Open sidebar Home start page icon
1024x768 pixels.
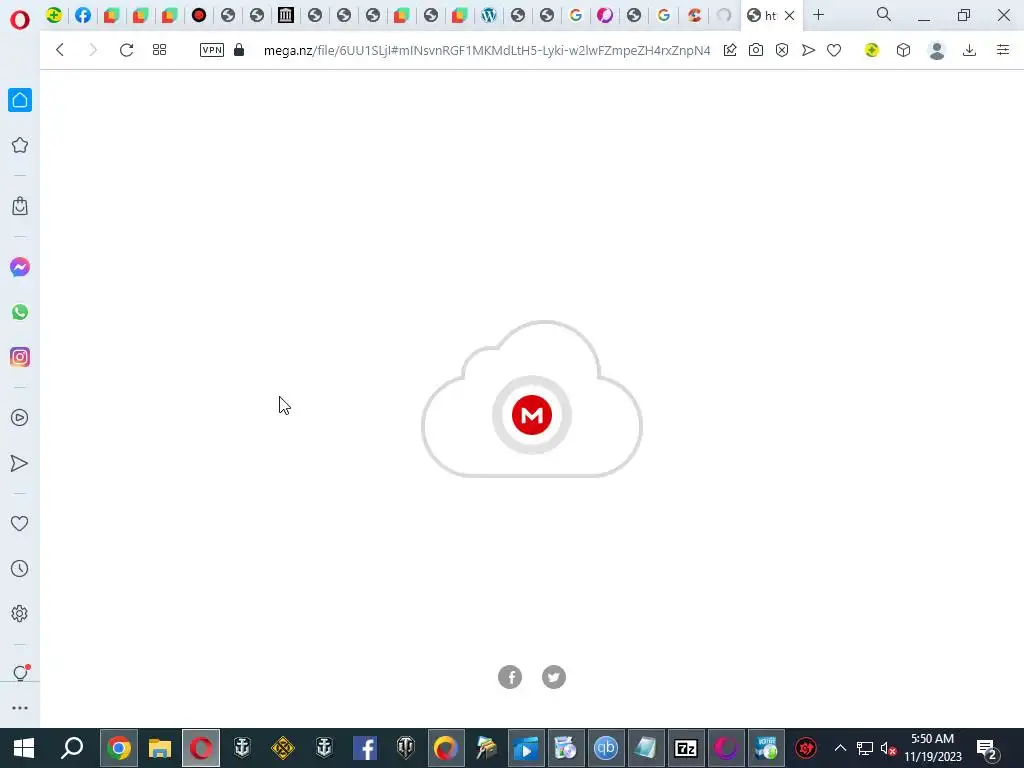(x=20, y=100)
